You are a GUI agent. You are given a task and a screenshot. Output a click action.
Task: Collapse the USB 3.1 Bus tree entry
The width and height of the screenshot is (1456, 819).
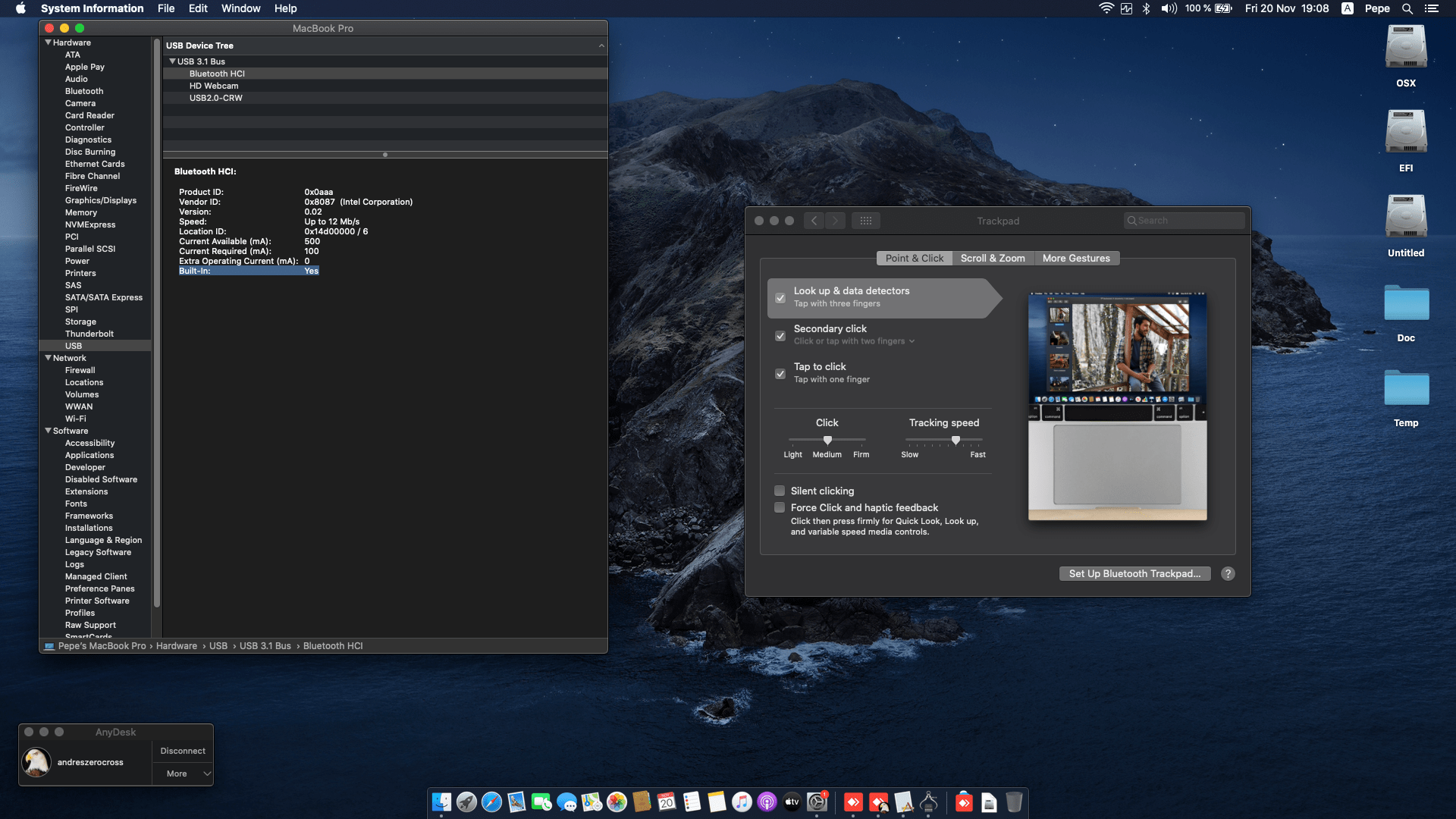tap(172, 61)
